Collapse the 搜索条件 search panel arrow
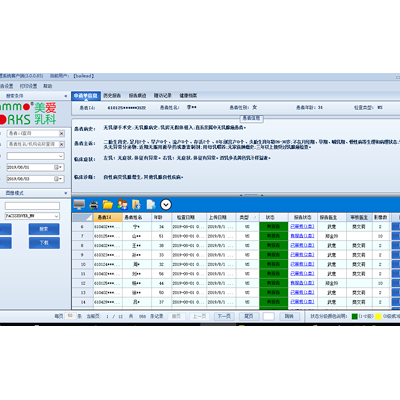 click(x=66, y=96)
